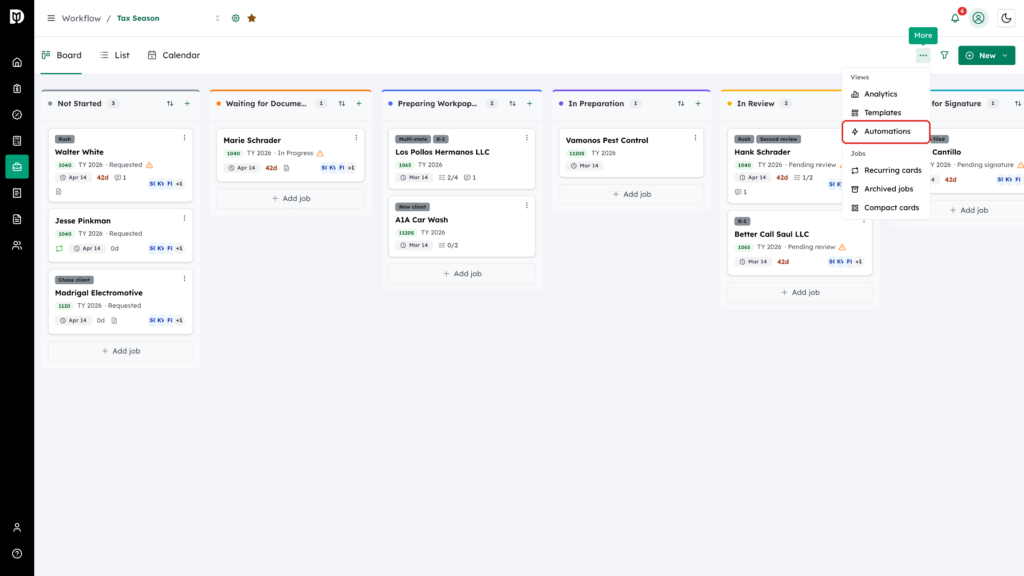Viewport: 1024px width, 576px height.
Task: Click assignee avatars on Marie Schrader card
Action: click(x=338, y=168)
